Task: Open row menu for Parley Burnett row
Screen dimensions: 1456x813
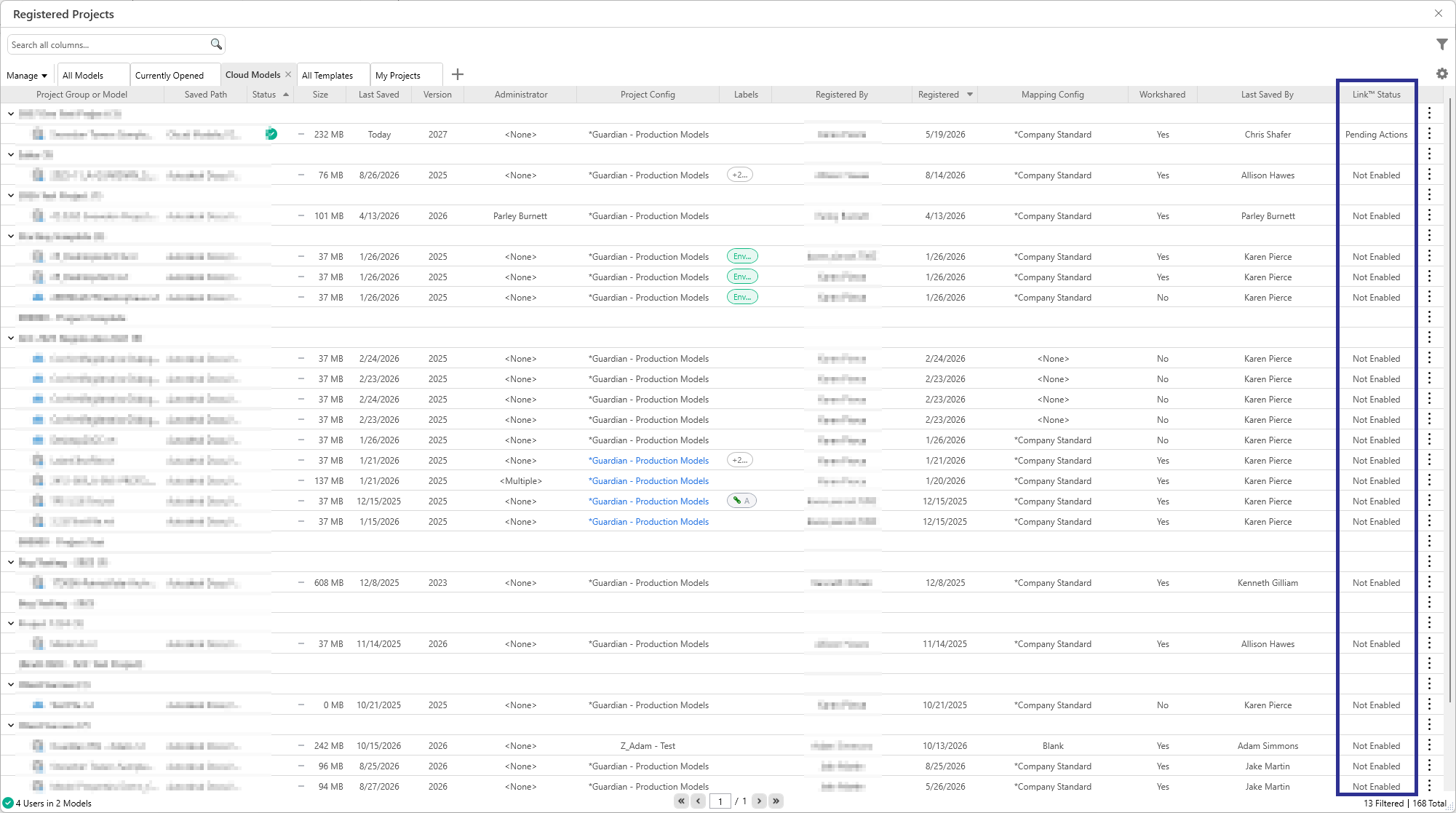Action: point(1429,215)
